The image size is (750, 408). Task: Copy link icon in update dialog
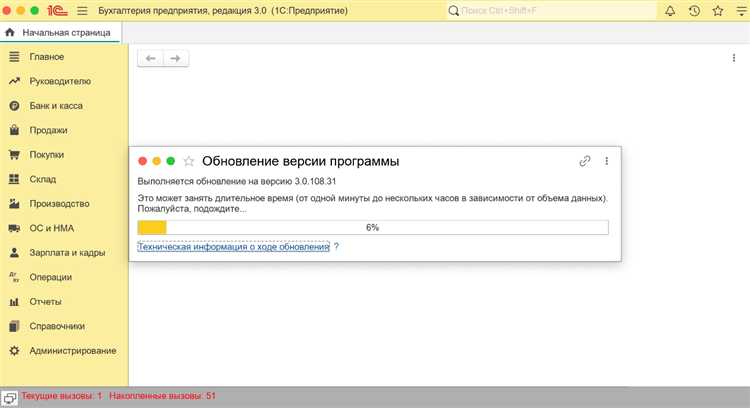585,161
